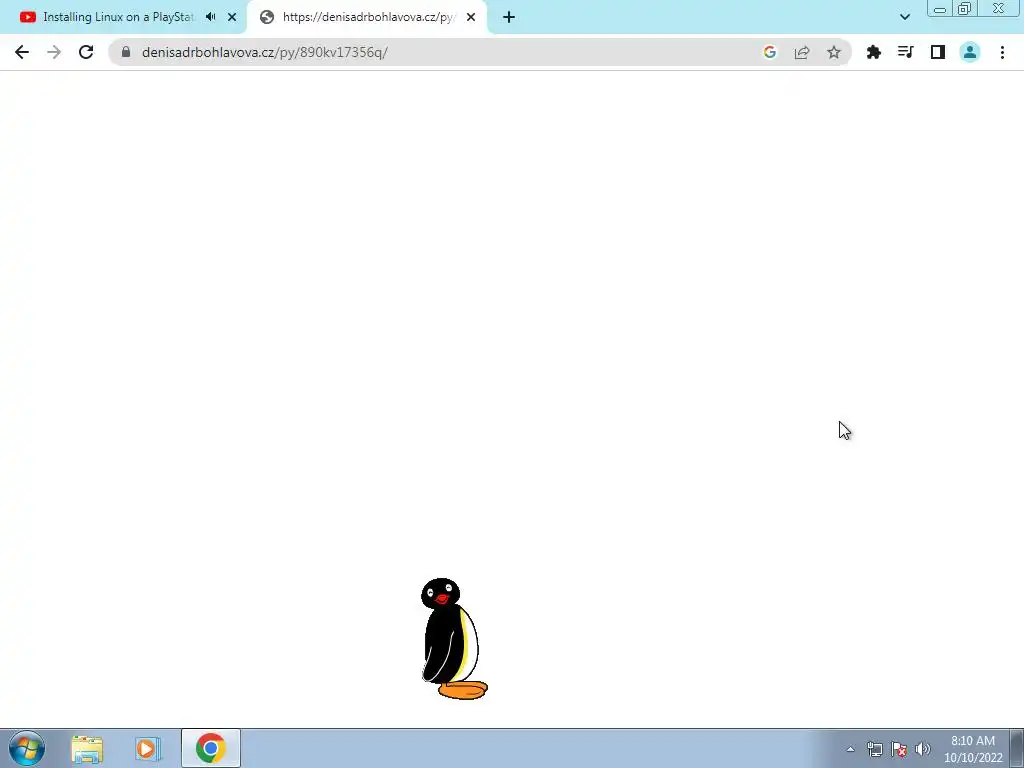
Task: Go back to the previous page
Action: [22, 52]
